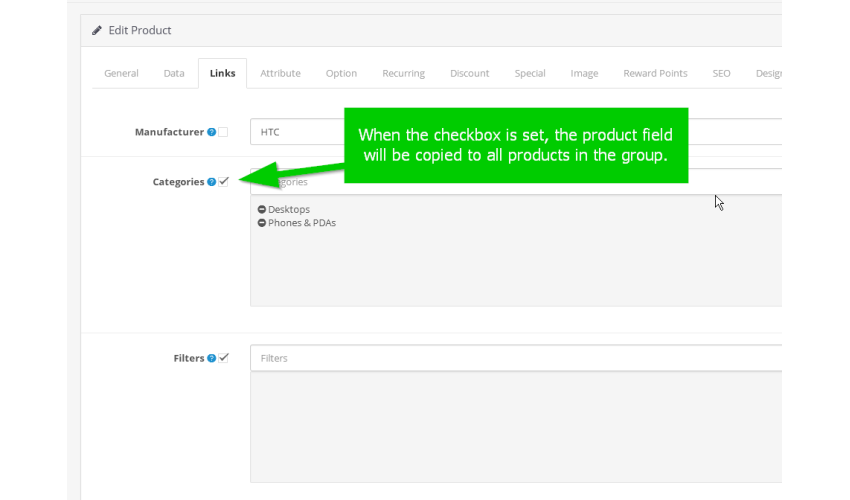This screenshot has height=500, width=850.
Task: Open the Recurring tab
Action: tap(403, 73)
